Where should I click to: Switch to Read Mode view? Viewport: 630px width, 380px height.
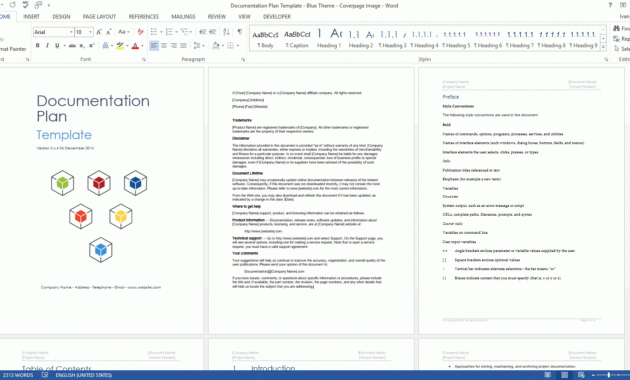tap(547, 375)
